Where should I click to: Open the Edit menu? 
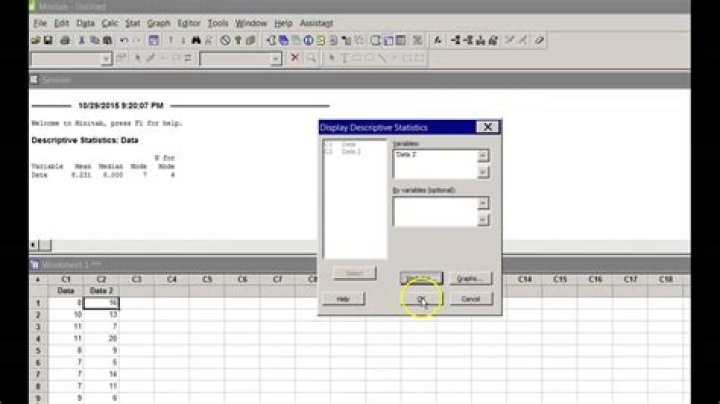tap(61, 23)
